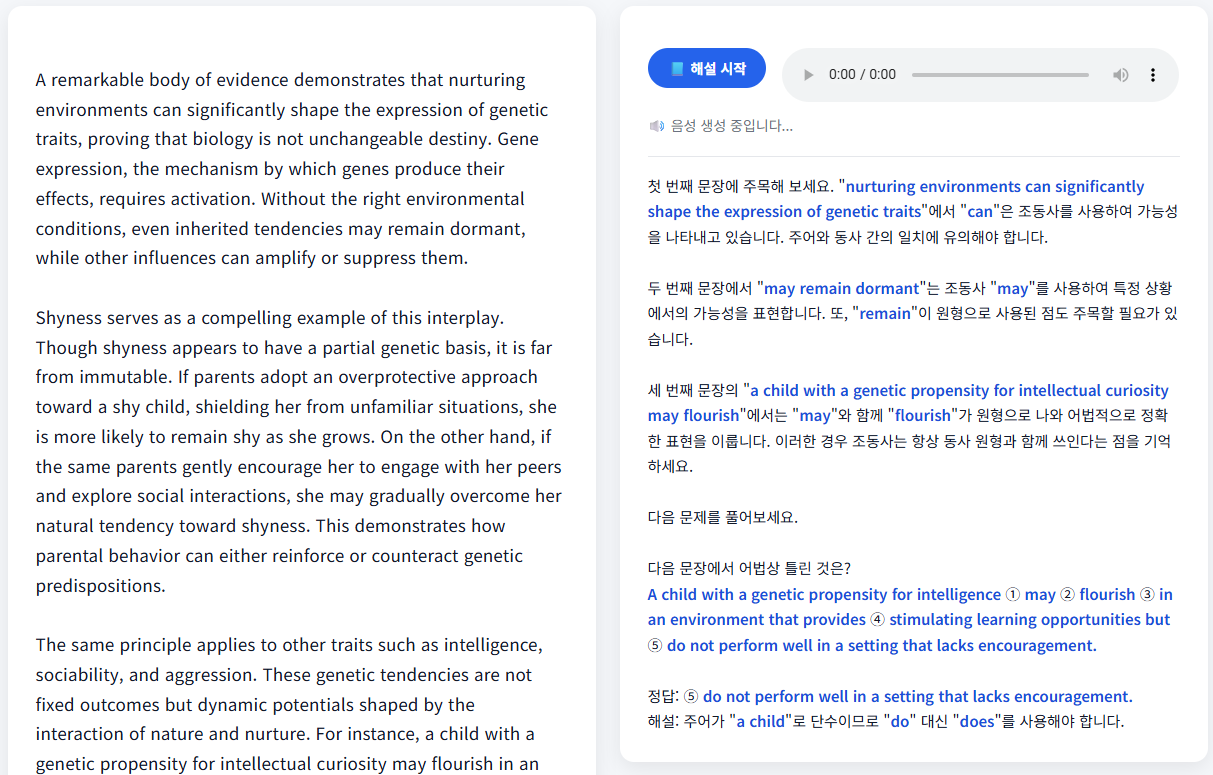Click the quiz sentence beginning "A child with a genetic propensity for intelligence"
This screenshot has width=1213, height=775.
click(824, 595)
